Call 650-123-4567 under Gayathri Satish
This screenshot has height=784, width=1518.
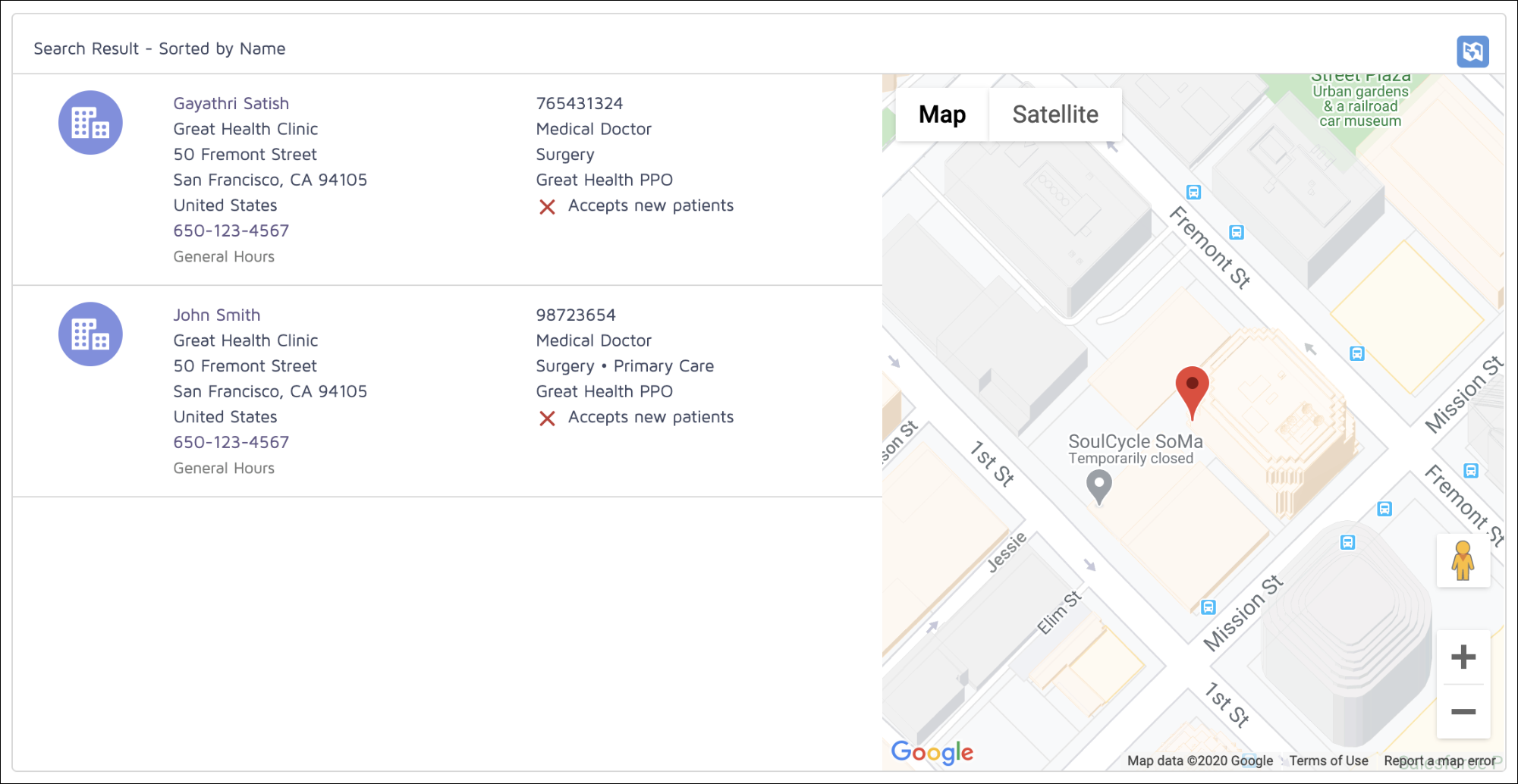[x=231, y=230]
